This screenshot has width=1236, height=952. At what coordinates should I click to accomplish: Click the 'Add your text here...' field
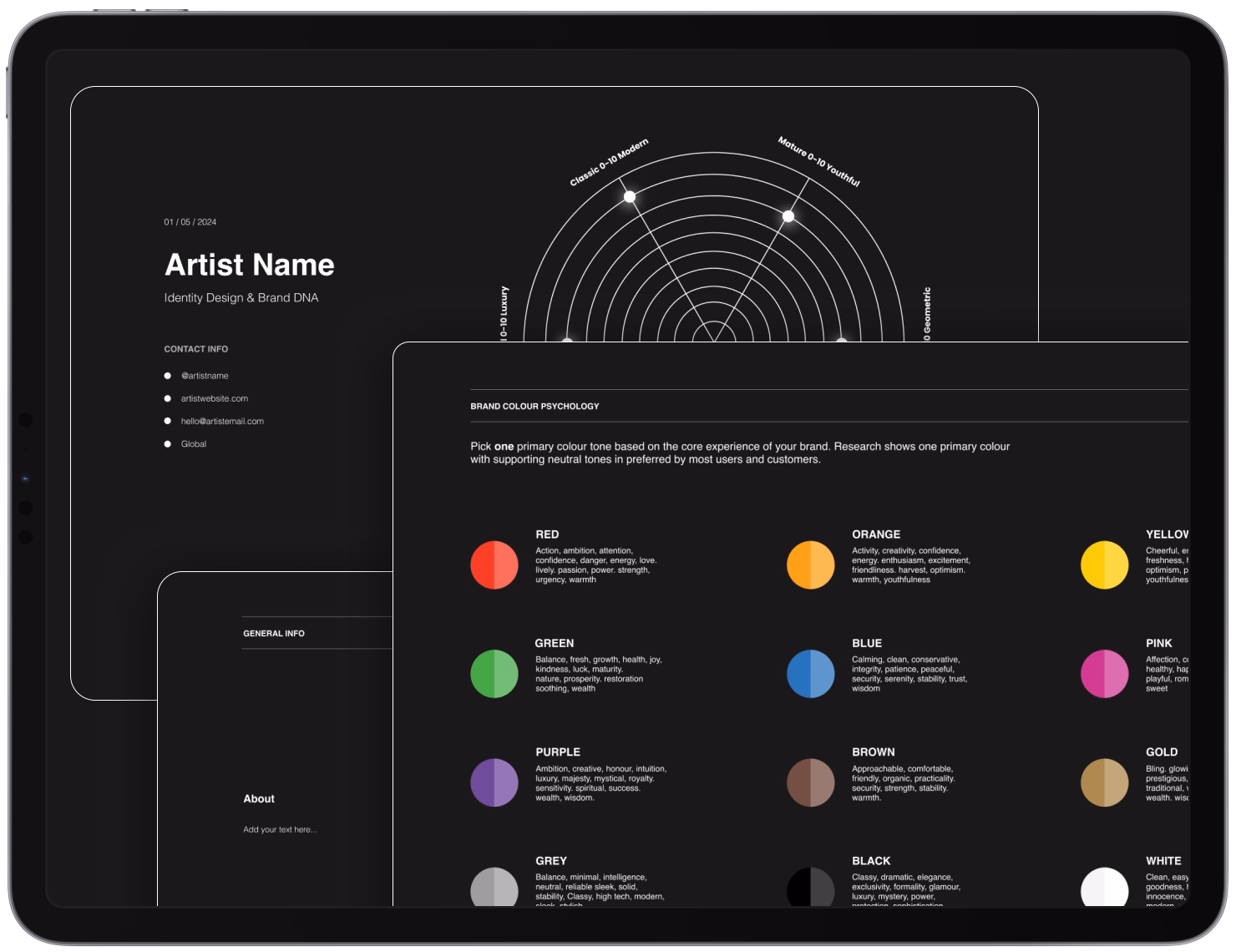280,830
